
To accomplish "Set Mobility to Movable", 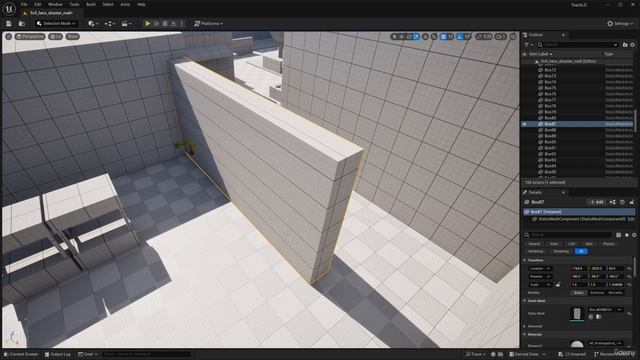I will click(x=615, y=293).
